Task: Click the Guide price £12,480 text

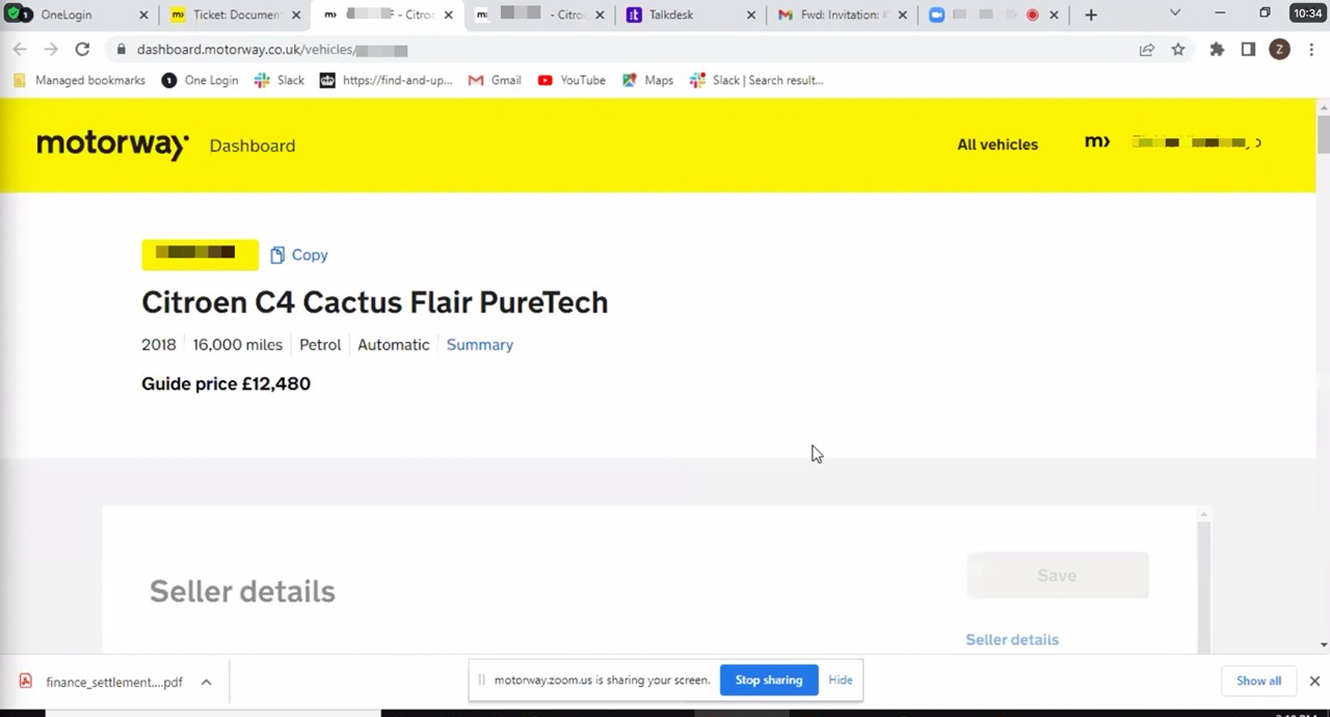Action: pos(226,384)
